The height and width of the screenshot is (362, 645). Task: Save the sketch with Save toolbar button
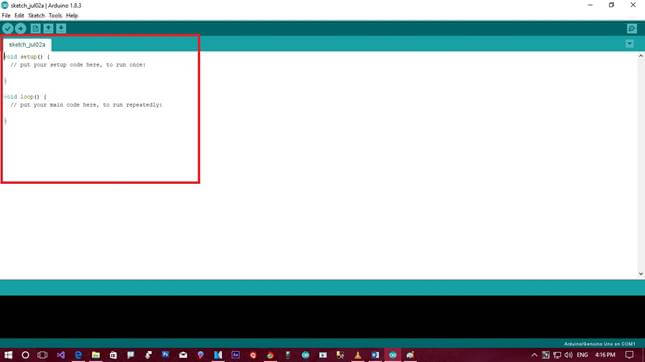click(x=61, y=28)
